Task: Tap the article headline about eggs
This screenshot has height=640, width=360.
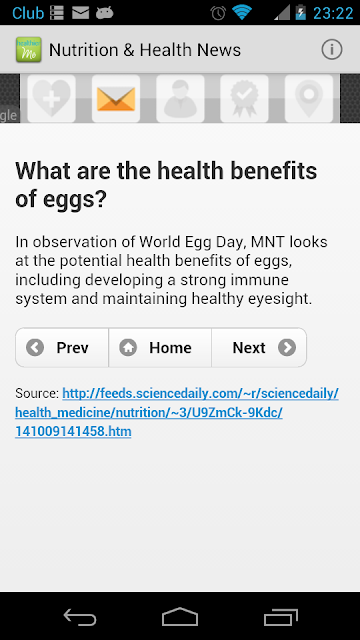Action: tap(166, 184)
